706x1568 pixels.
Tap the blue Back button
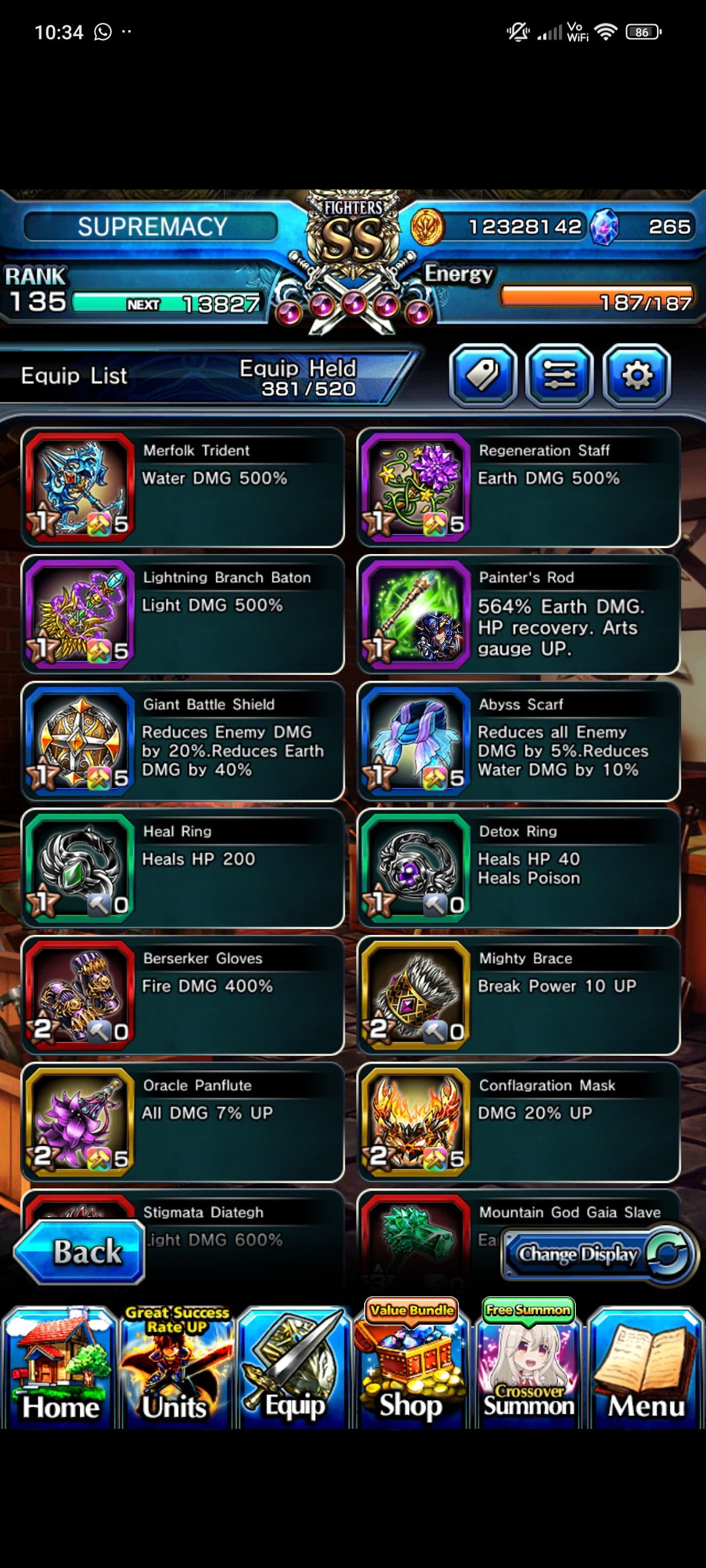(x=80, y=1252)
